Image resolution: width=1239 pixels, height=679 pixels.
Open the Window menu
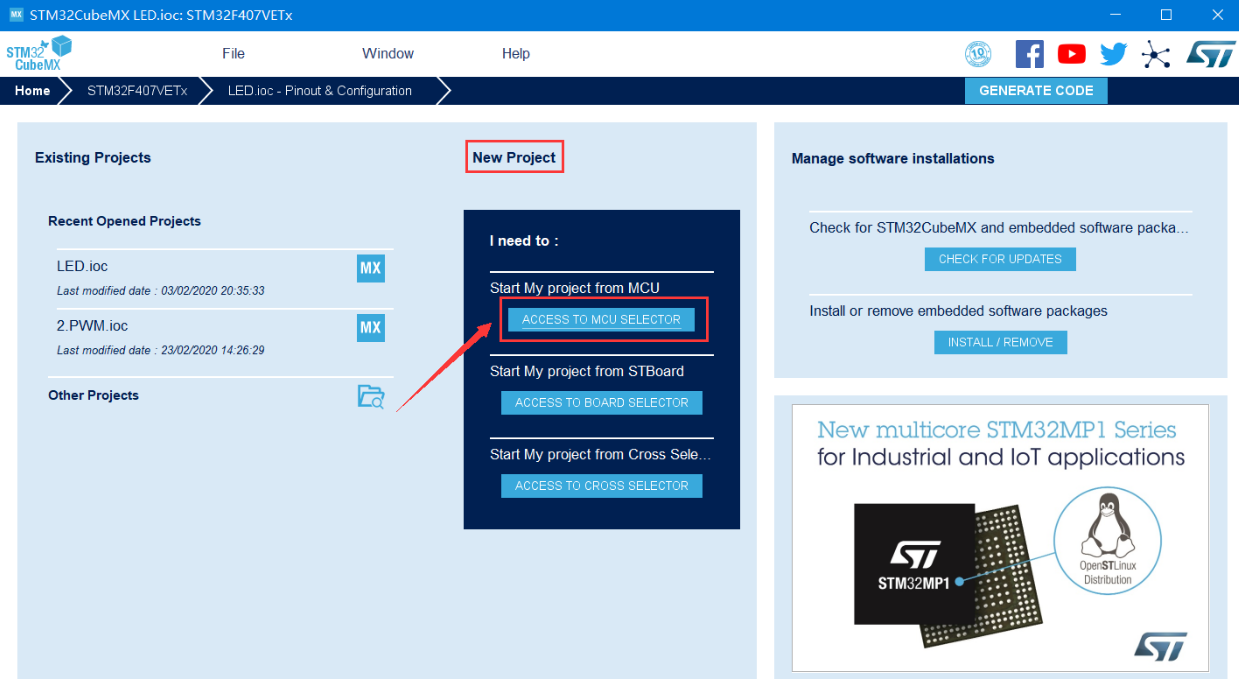(388, 54)
